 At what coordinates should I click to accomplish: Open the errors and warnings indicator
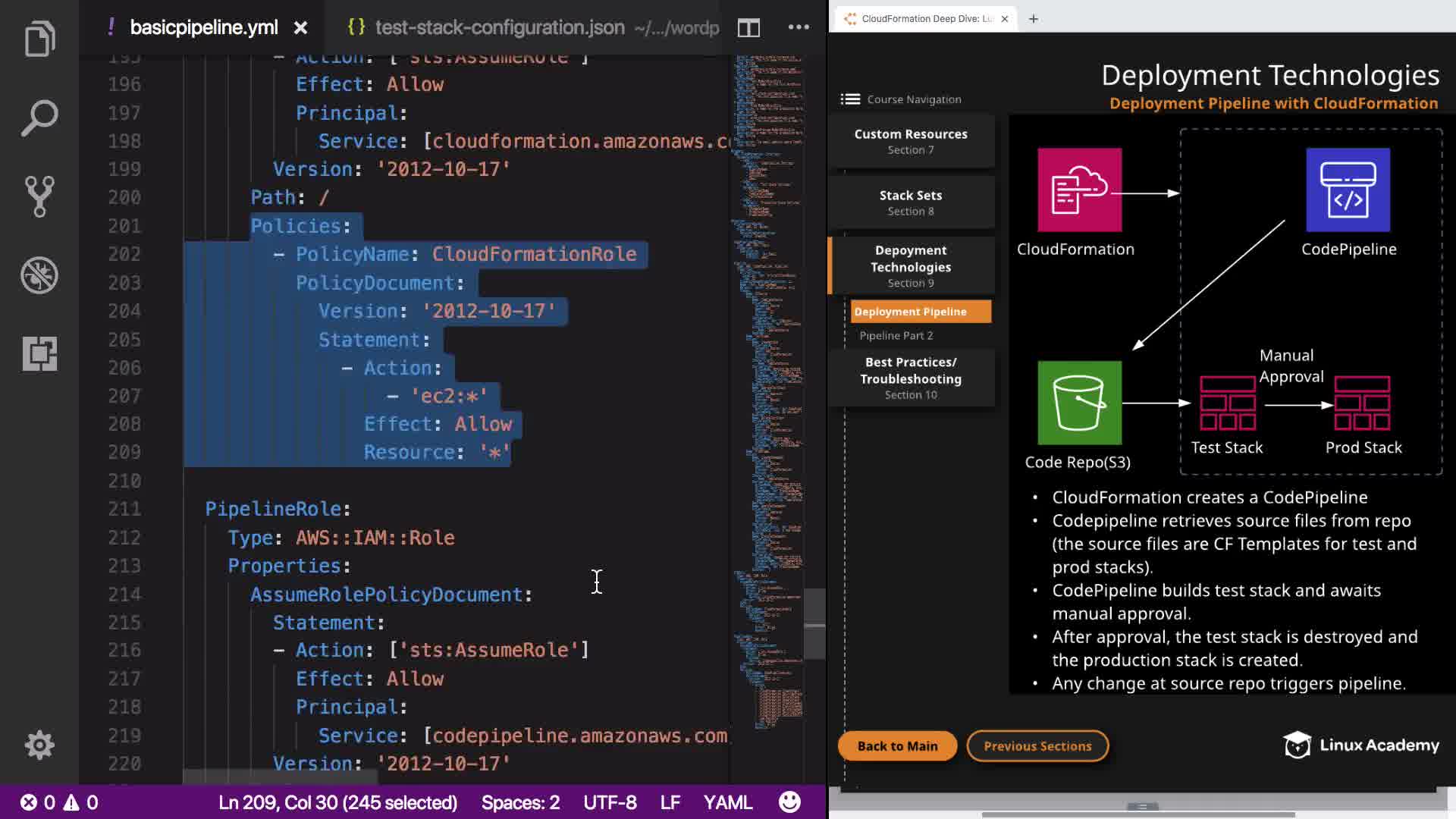pyautogui.click(x=59, y=802)
